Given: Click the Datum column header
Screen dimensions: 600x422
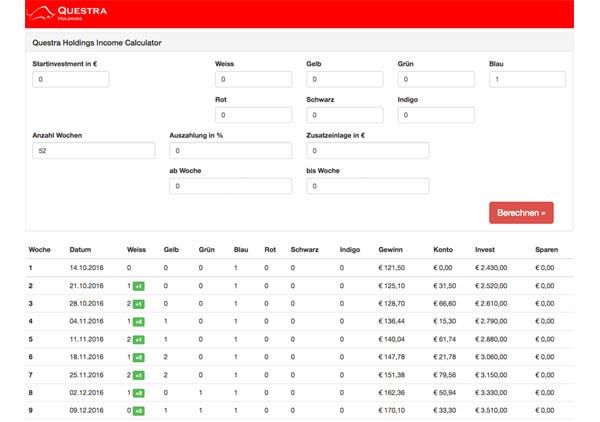Looking at the screenshot, I should [80, 249].
